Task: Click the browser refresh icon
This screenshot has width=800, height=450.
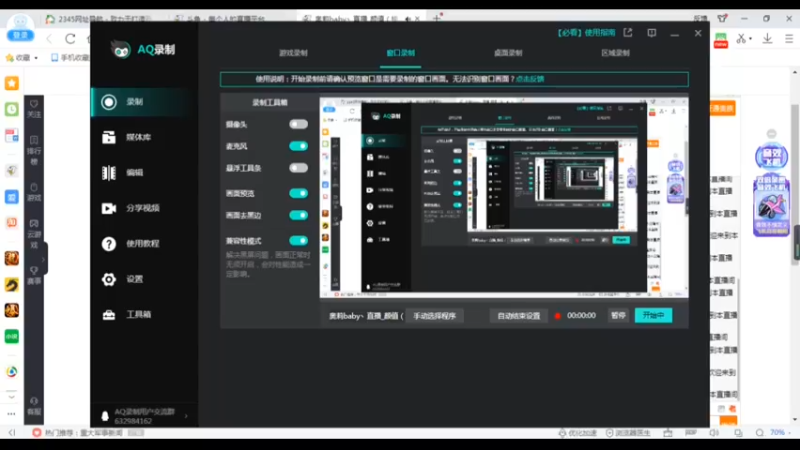Action: (x=70, y=39)
